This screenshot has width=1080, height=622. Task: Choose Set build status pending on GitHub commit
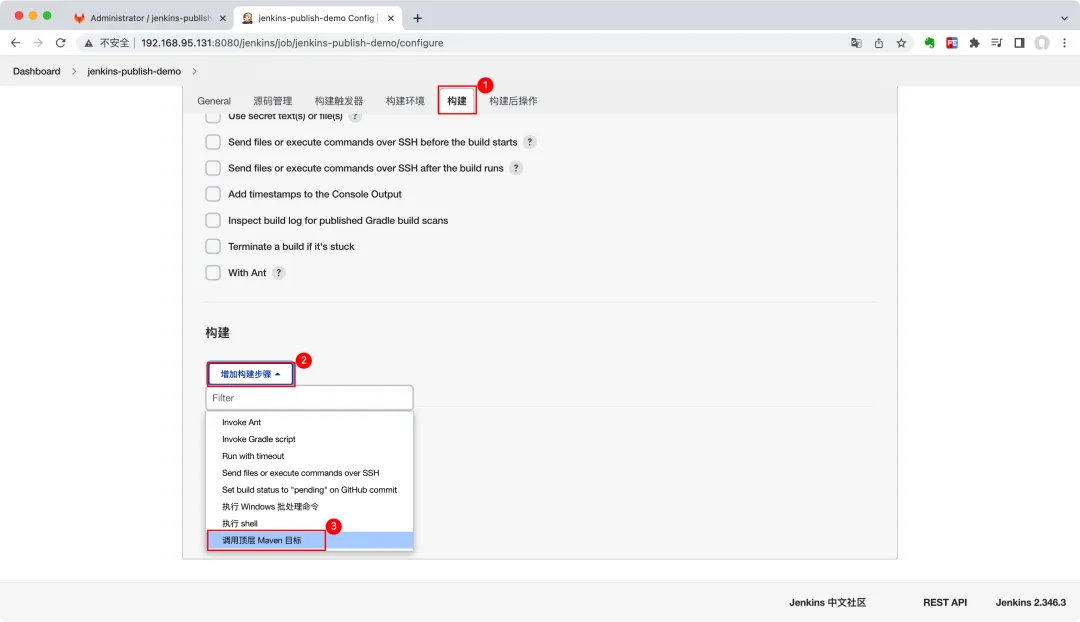[x=309, y=490]
